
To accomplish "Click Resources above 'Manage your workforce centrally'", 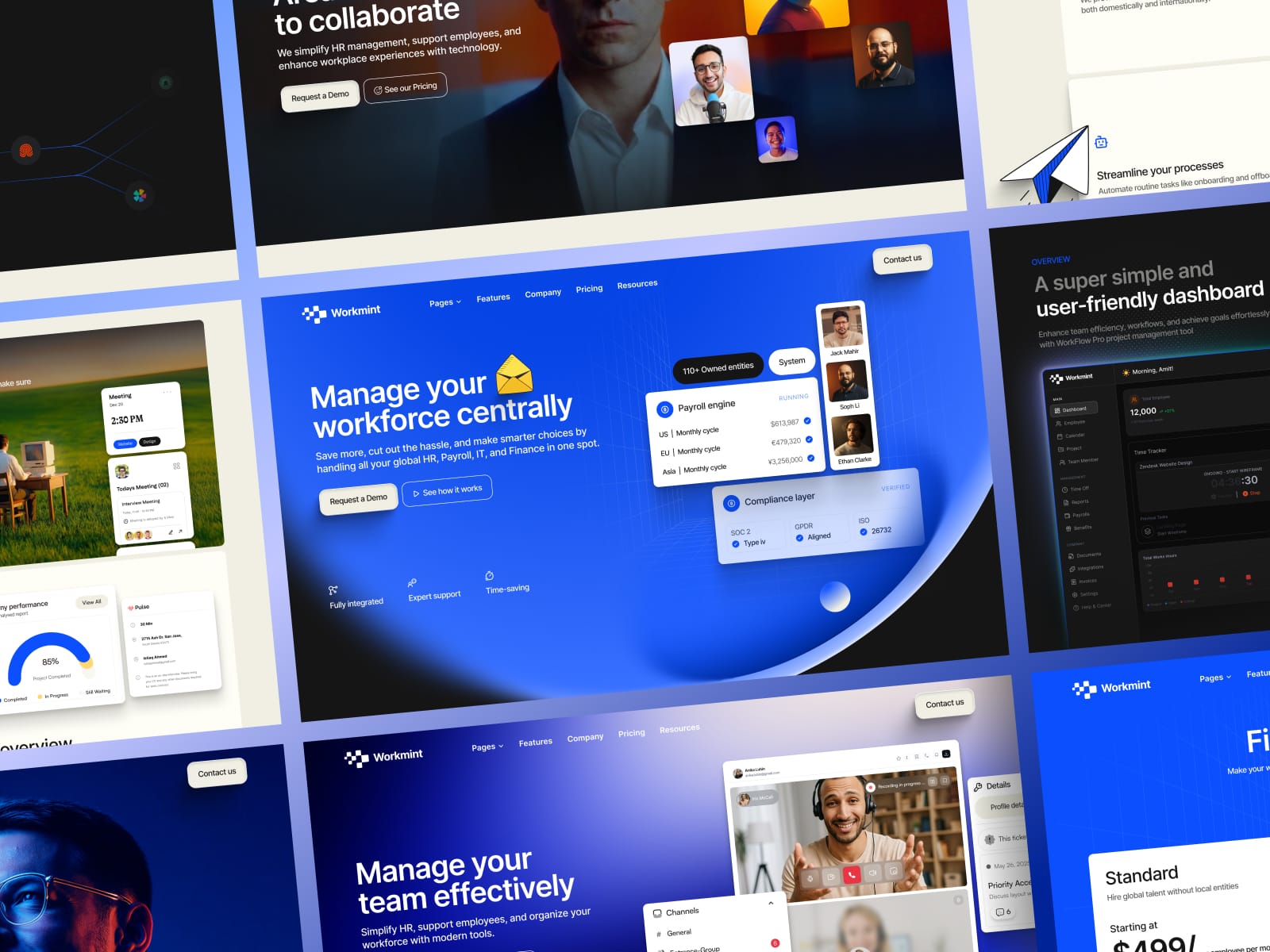I will coord(637,284).
